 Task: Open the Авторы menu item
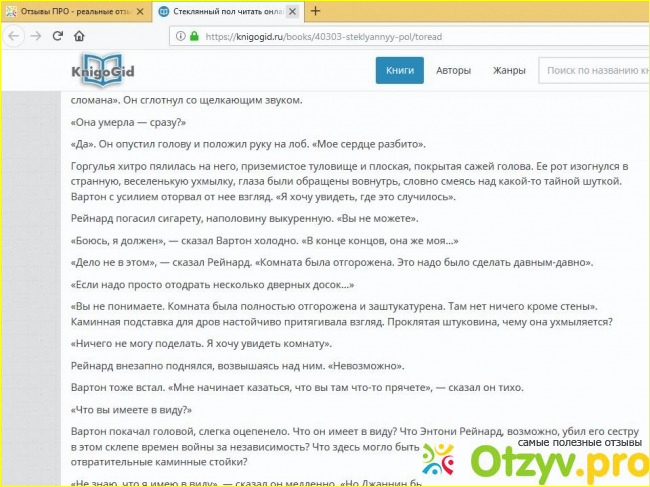click(x=453, y=71)
